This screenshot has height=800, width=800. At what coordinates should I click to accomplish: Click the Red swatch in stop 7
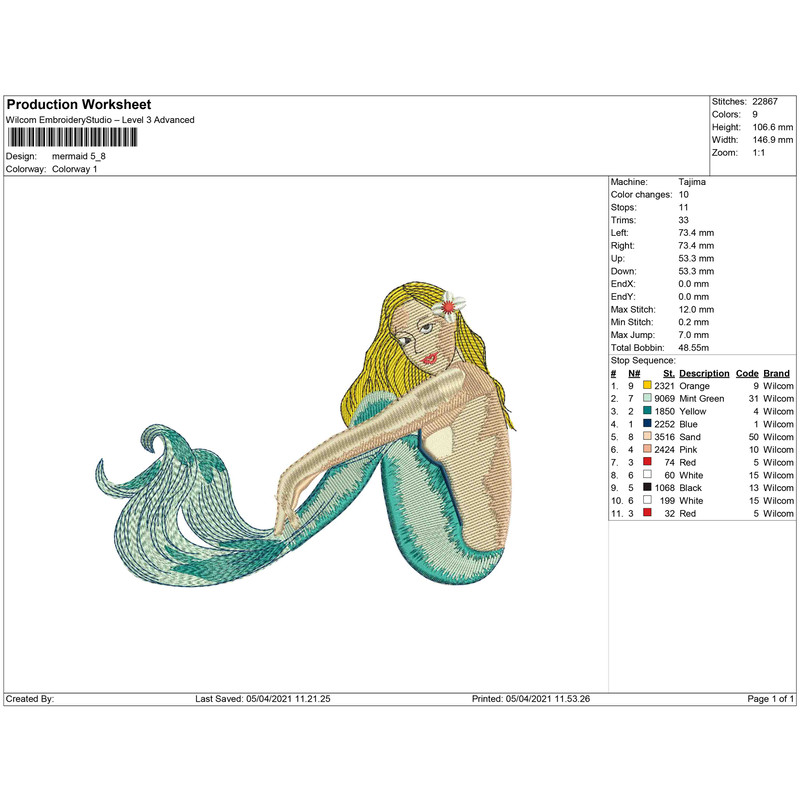[647, 462]
